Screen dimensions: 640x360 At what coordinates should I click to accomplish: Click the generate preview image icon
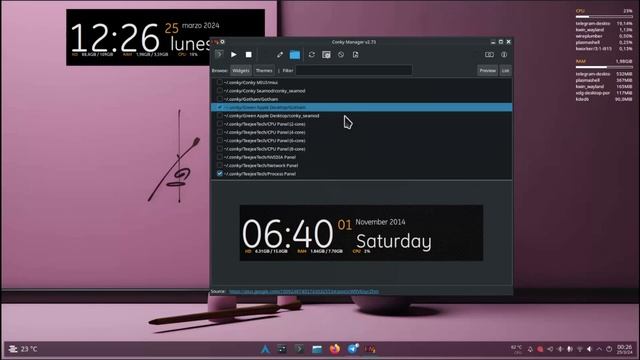326,55
